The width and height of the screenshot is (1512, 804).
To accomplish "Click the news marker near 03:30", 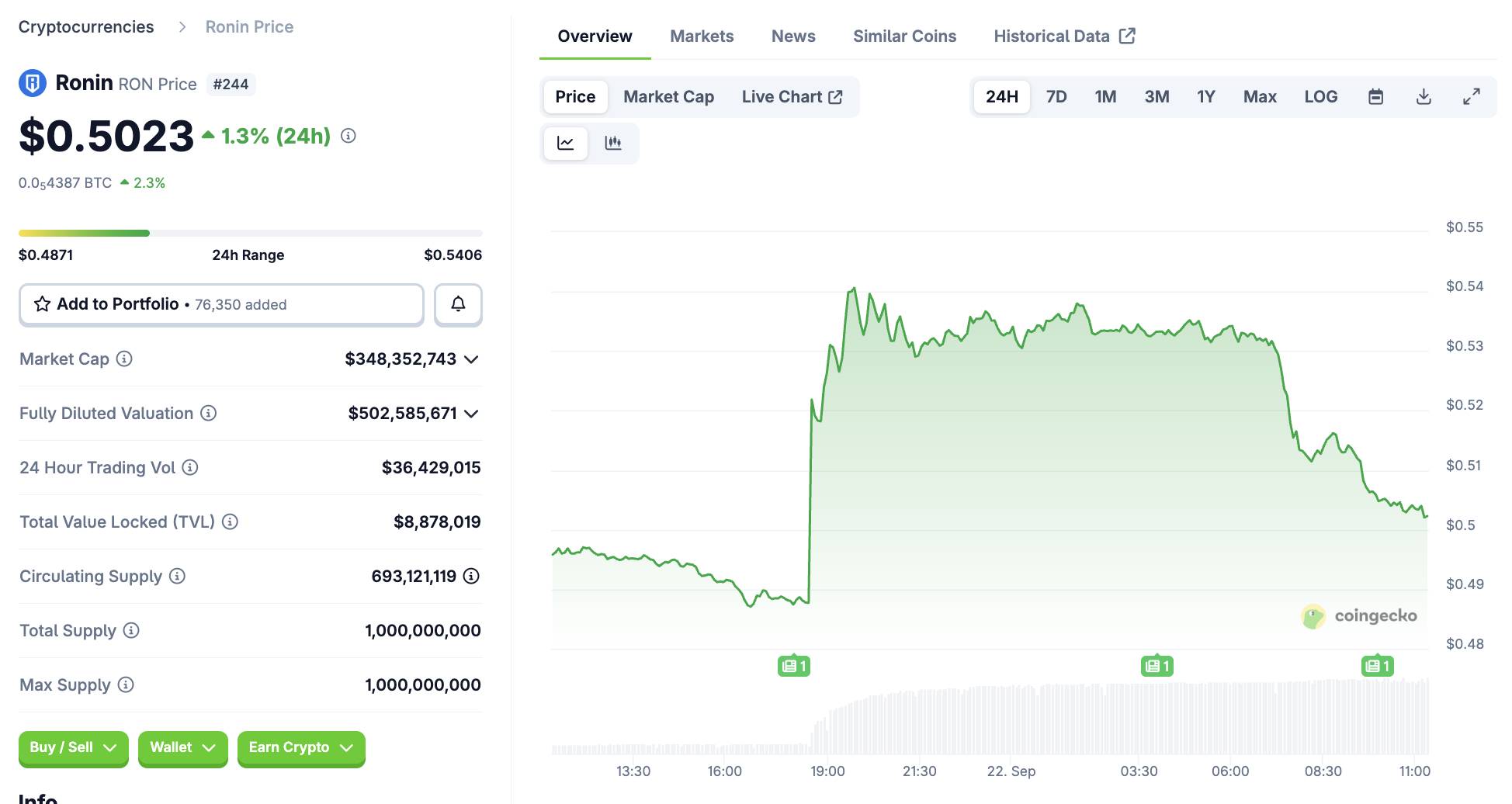I will (x=1157, y=666).
